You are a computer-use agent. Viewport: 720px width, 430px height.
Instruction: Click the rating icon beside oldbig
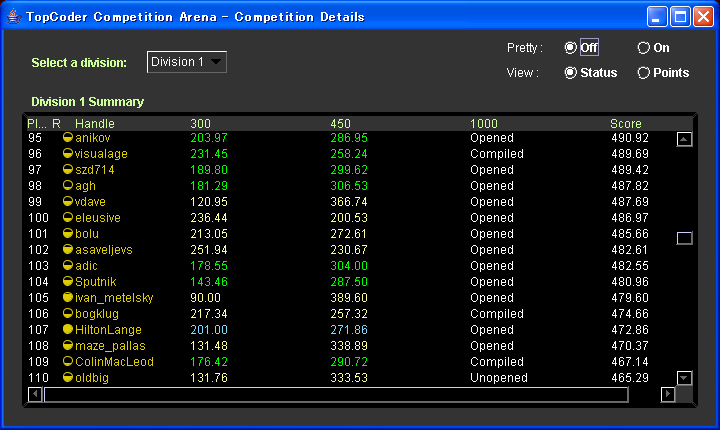[x=68, y=377]
